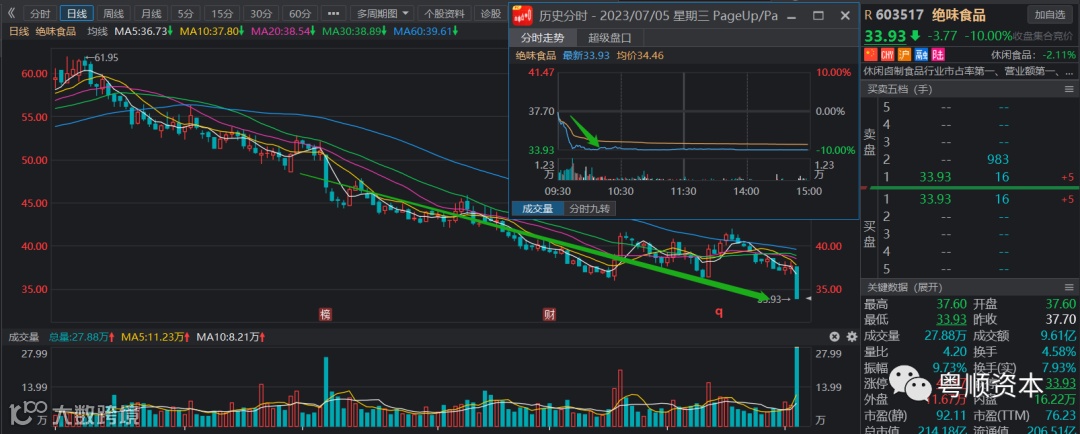Select the 60分 period
Image resolution: width=1080 pixels, height=434 pixels.
tap(300, 13)
